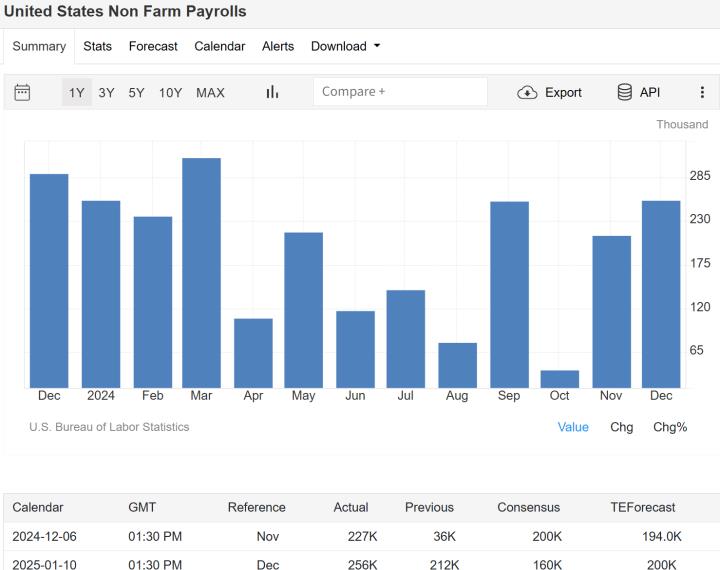720x570 pixels.
Task: Click the Previous column header
Action: coord(429,508)
